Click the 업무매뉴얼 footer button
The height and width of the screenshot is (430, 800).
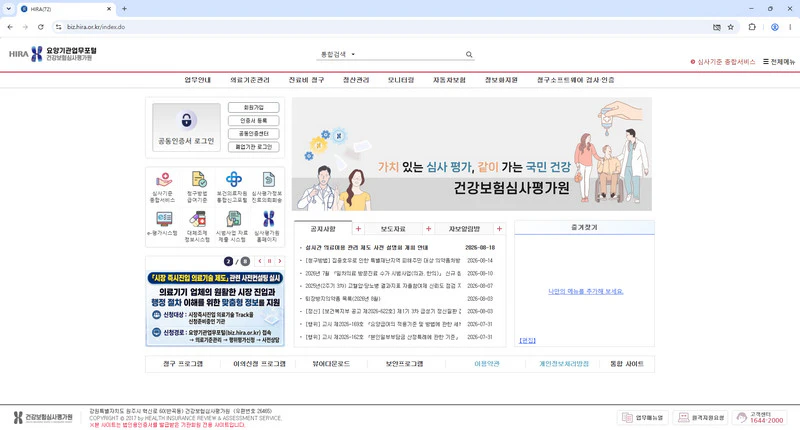click(x=642, y=418)
